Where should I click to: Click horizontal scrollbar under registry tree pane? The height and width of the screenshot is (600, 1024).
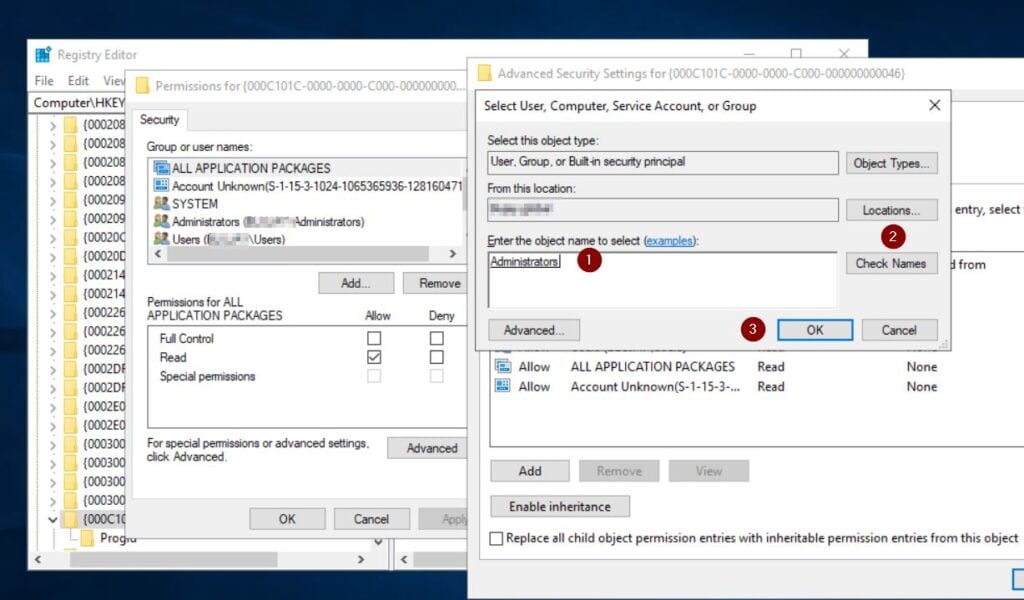[173, 560]
